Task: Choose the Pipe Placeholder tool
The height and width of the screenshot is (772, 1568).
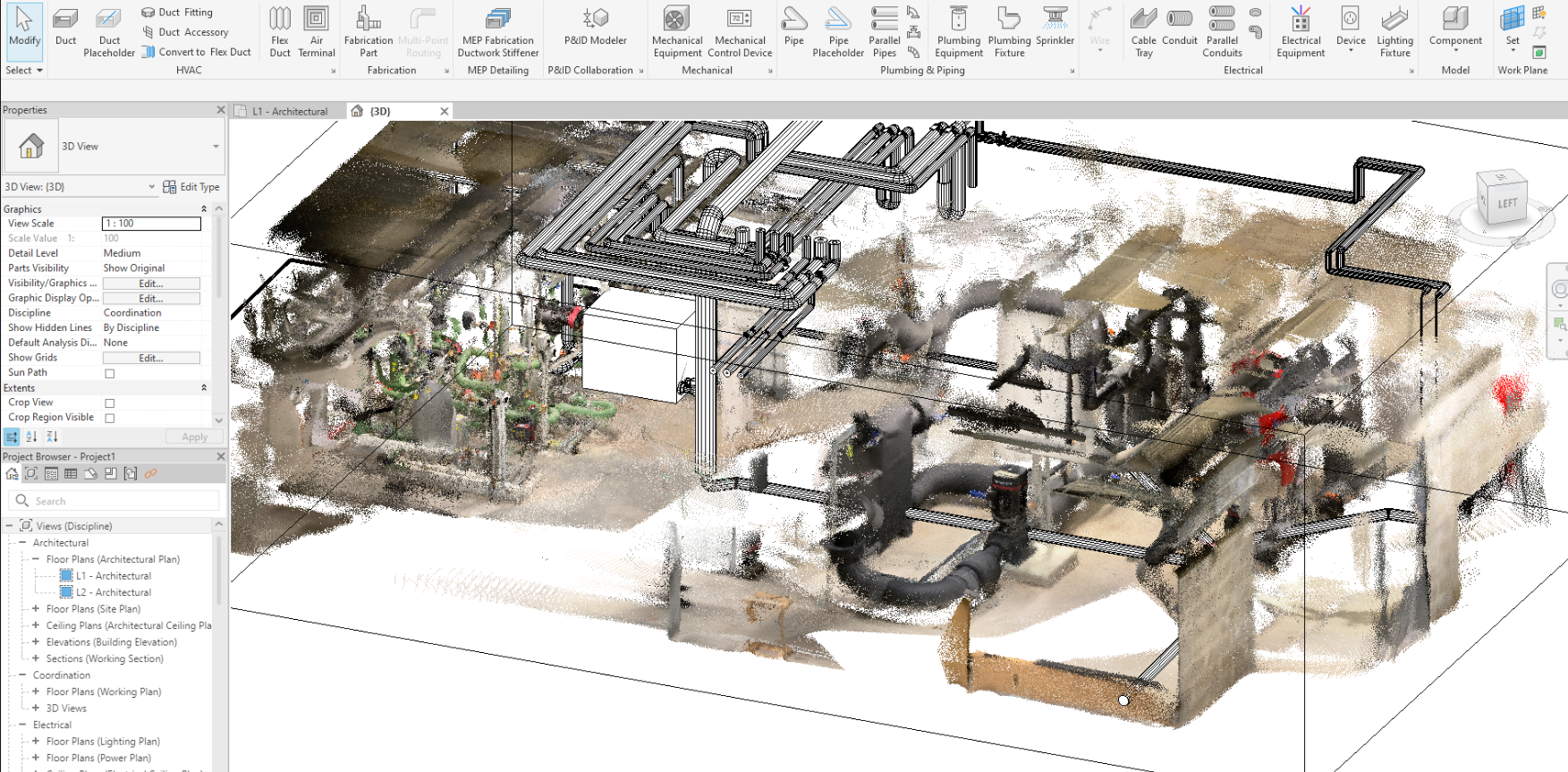Action: 838,32
